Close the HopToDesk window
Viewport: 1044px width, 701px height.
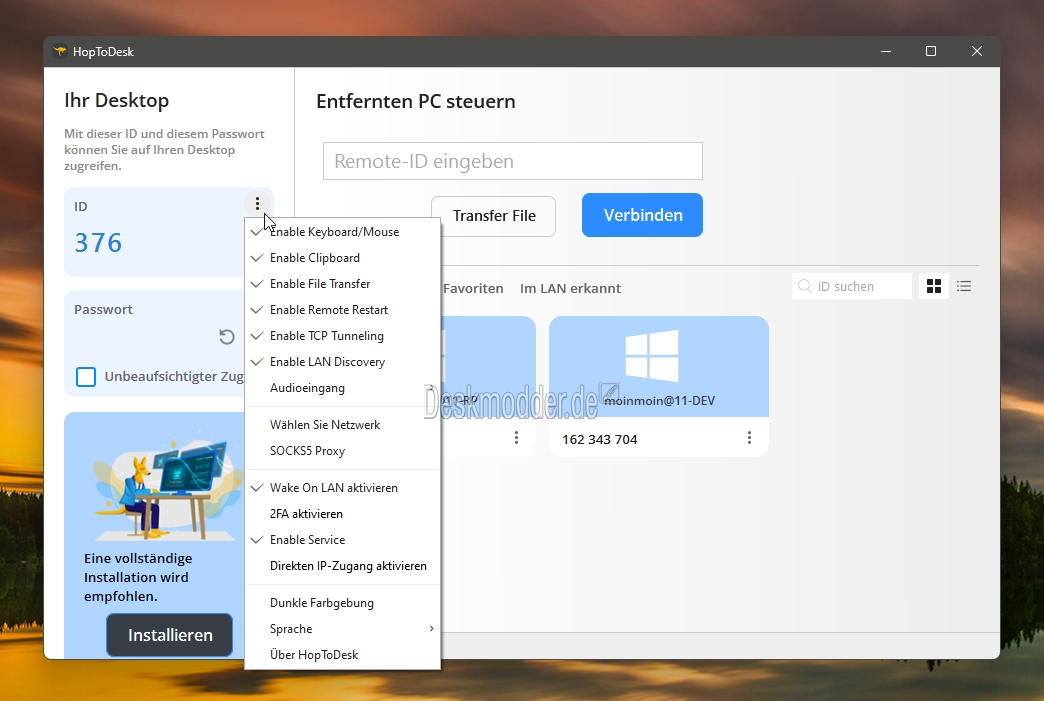coord(977,51)
